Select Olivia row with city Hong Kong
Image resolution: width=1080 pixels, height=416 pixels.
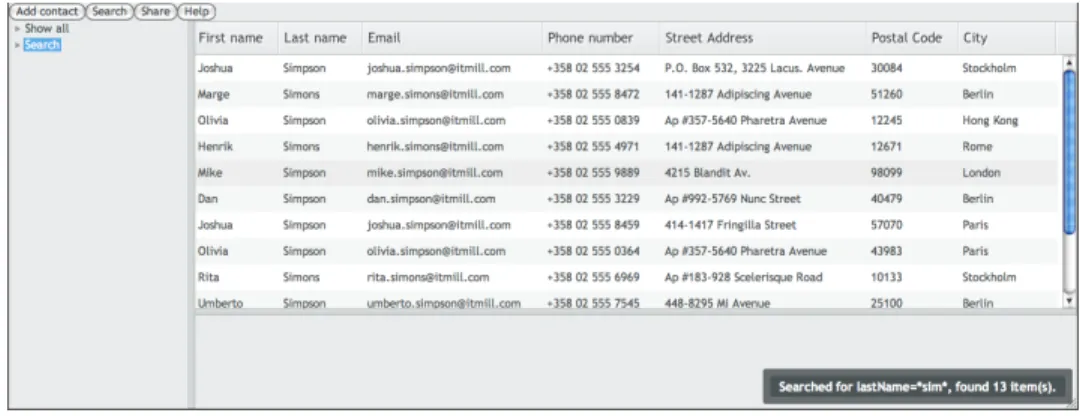click(627, 121)
